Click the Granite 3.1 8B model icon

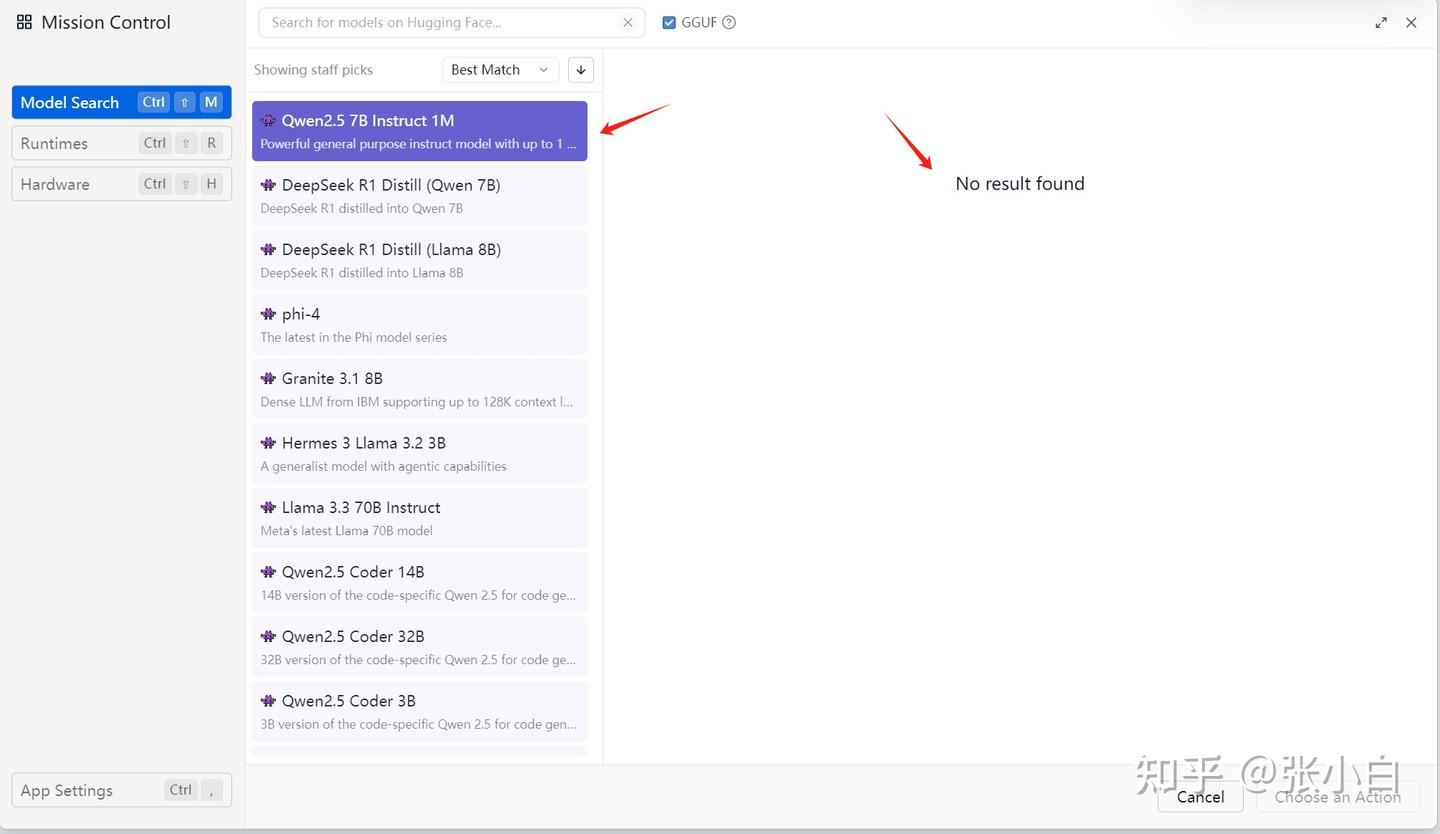(268, 378)
